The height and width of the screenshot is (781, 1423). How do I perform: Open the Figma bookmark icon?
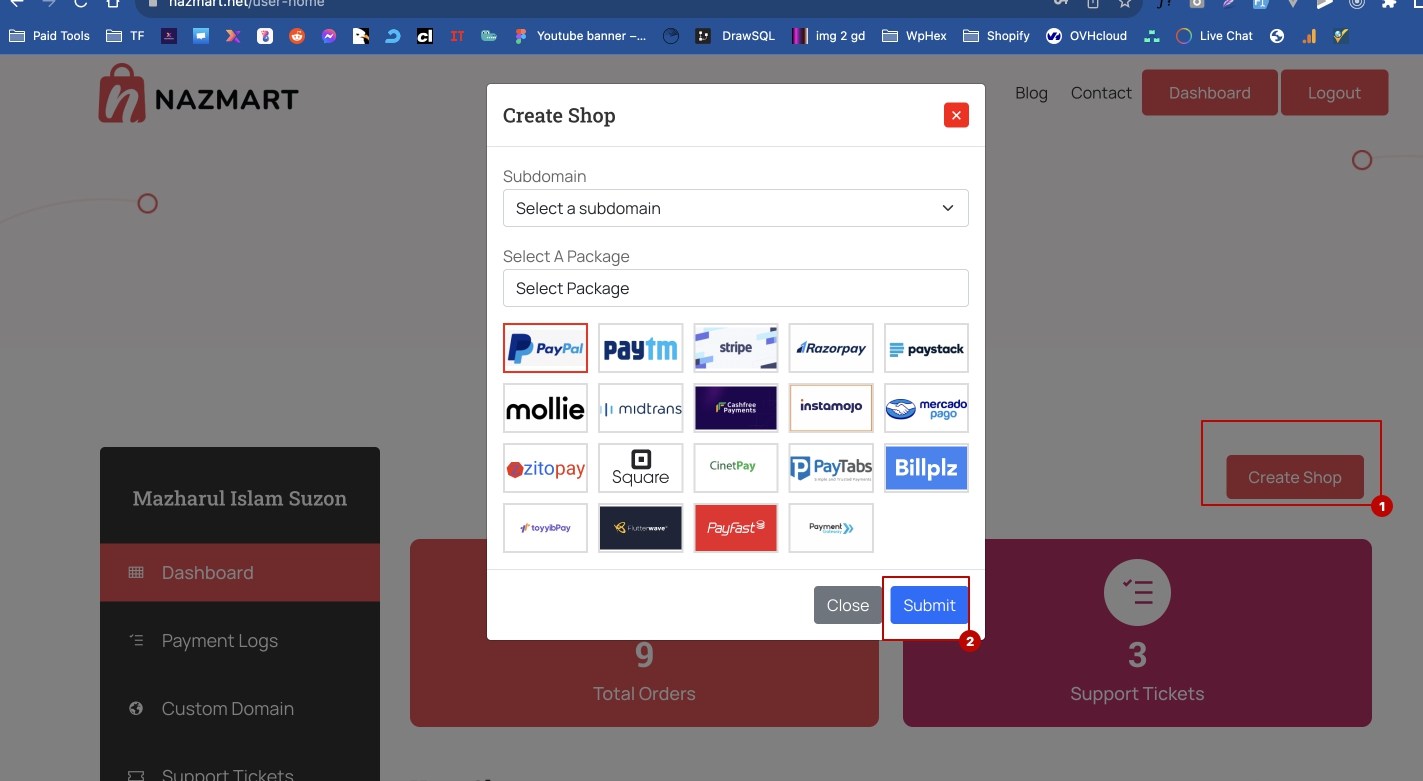click(x=520, y=36)
